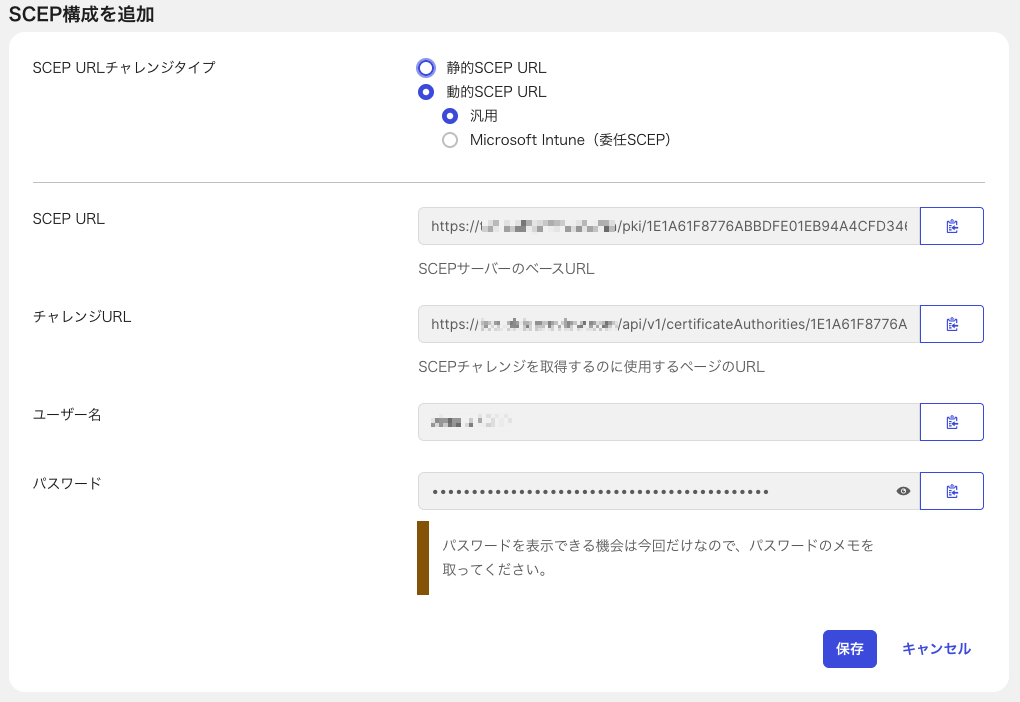
Task: Reveal the password with the eye icon
Action: pos(903,491)
